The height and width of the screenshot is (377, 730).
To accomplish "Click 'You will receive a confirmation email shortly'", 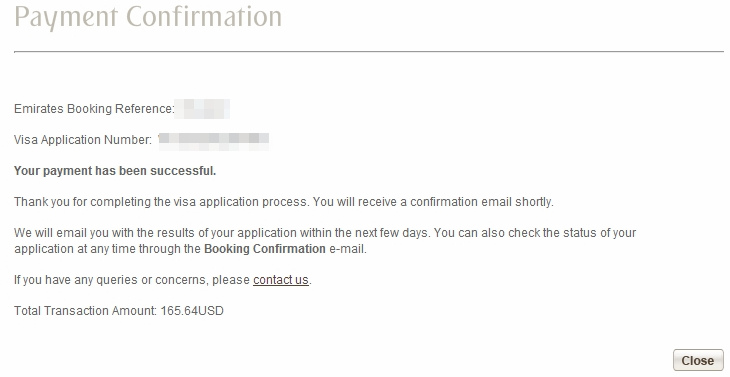I will (x=433, y=202).
